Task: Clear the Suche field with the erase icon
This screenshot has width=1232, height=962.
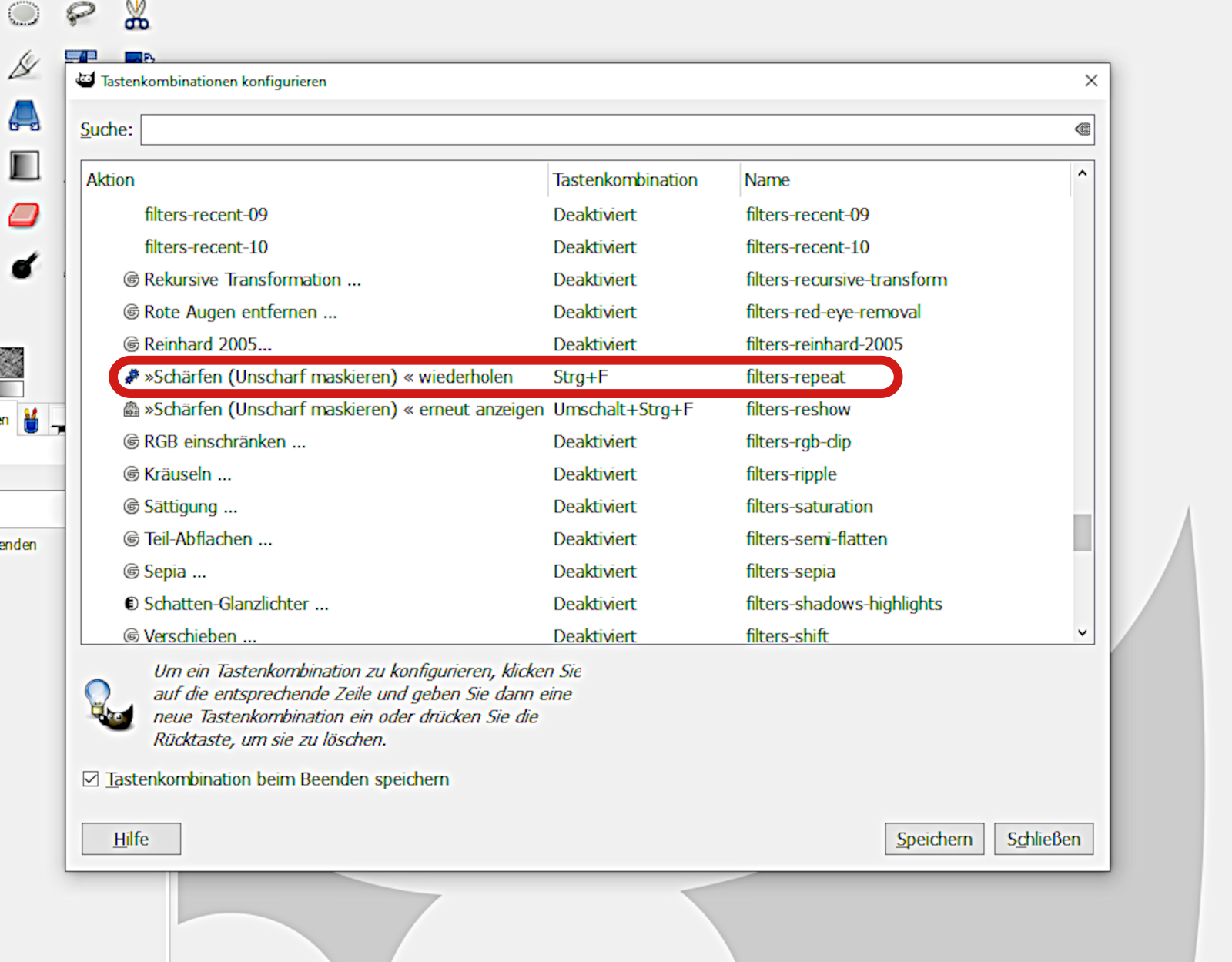Action: coord(1082,129)
